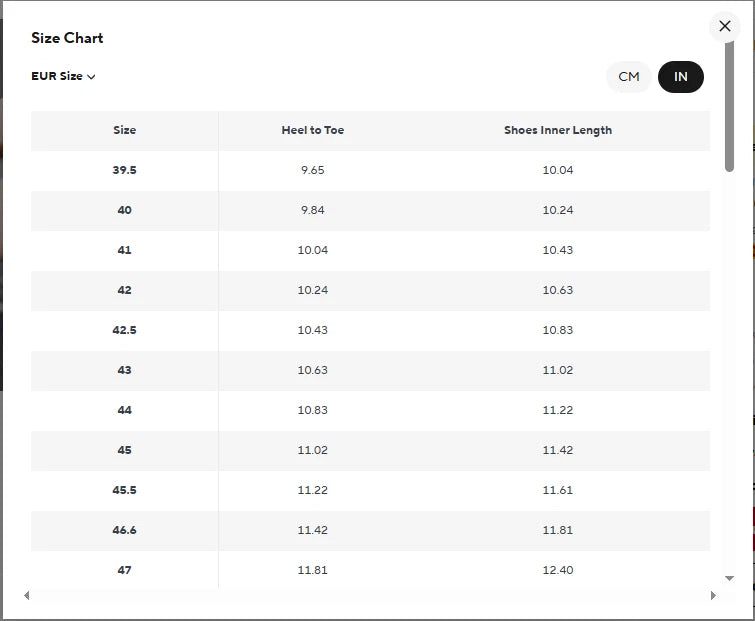Close the Size Chart dialog
Viewport: 755px width, 621px height.
725,27
